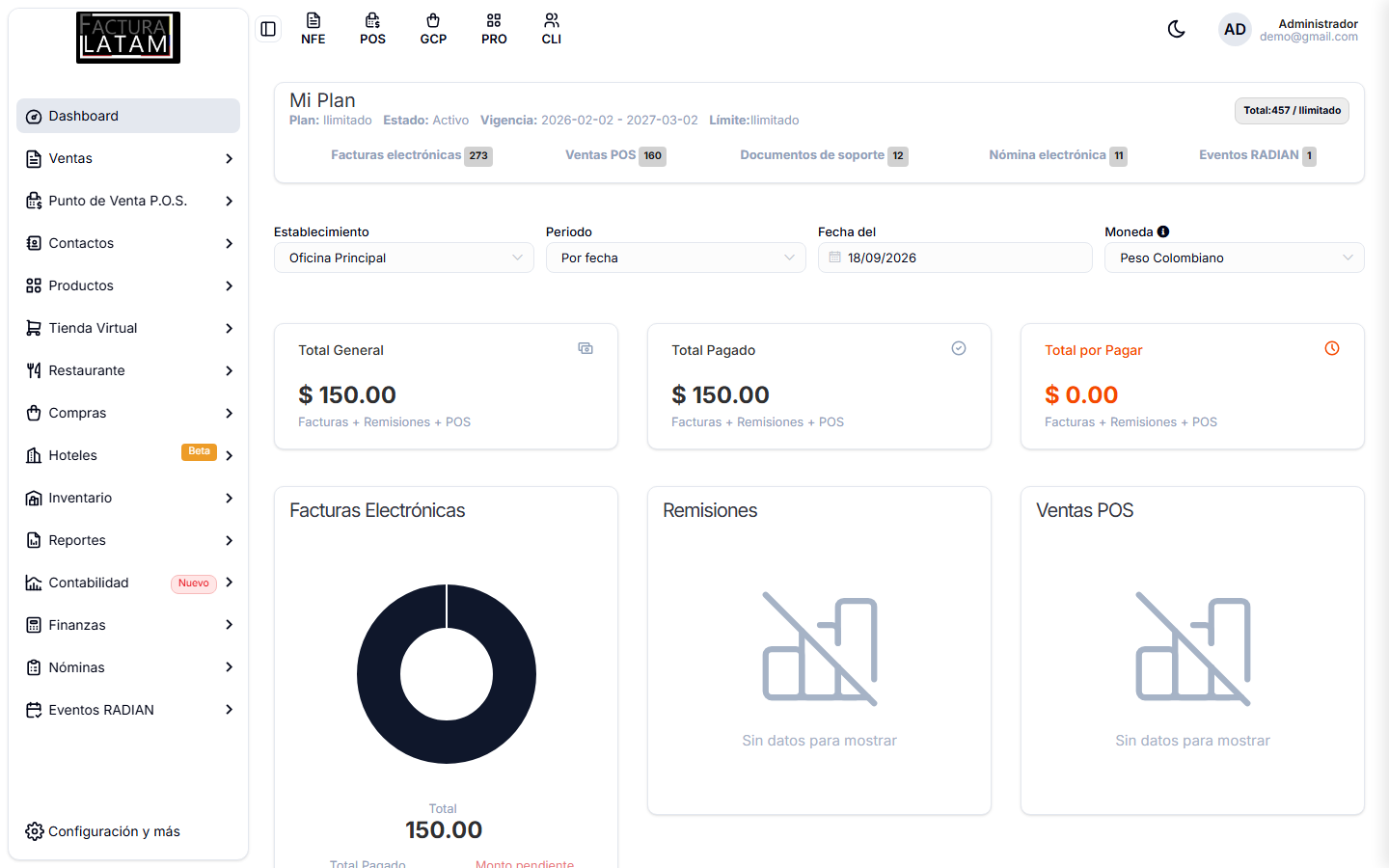Click the Tienda Virtual cart icon
The image size is (1389, 868).
click(34, 328)
